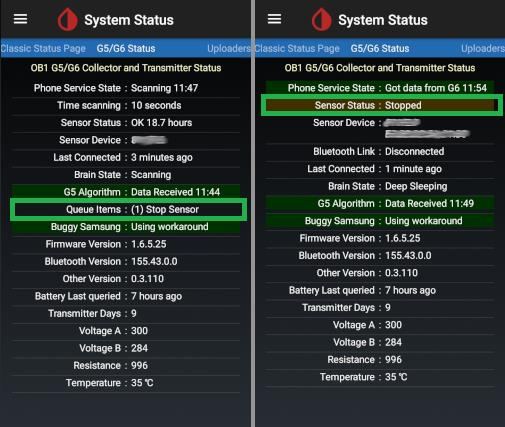The height and width of the screenshot is (427, 505).
Task: Select Firmware Version row on right panel
Action: [x=380, y=238]
